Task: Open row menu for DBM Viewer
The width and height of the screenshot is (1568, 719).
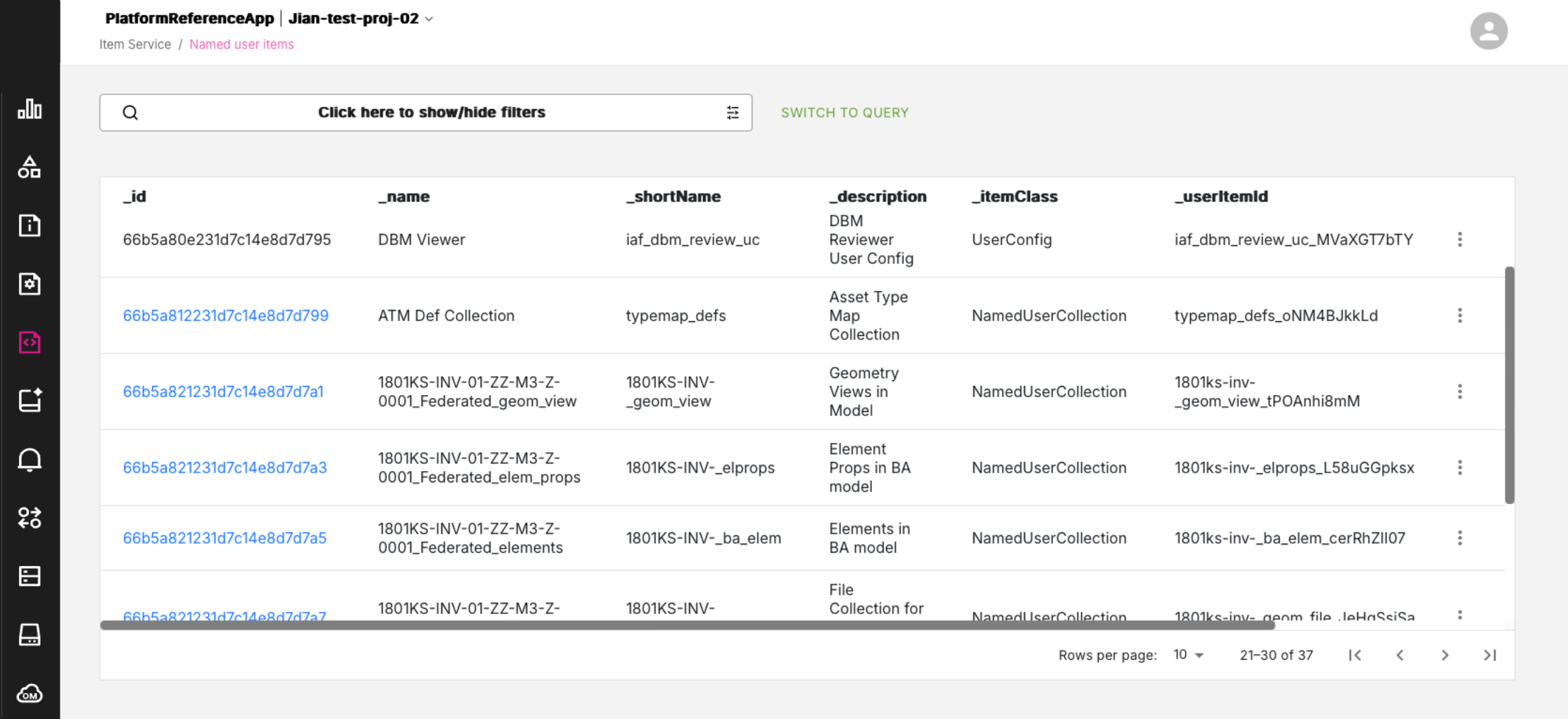Action: pos(1460,239)
